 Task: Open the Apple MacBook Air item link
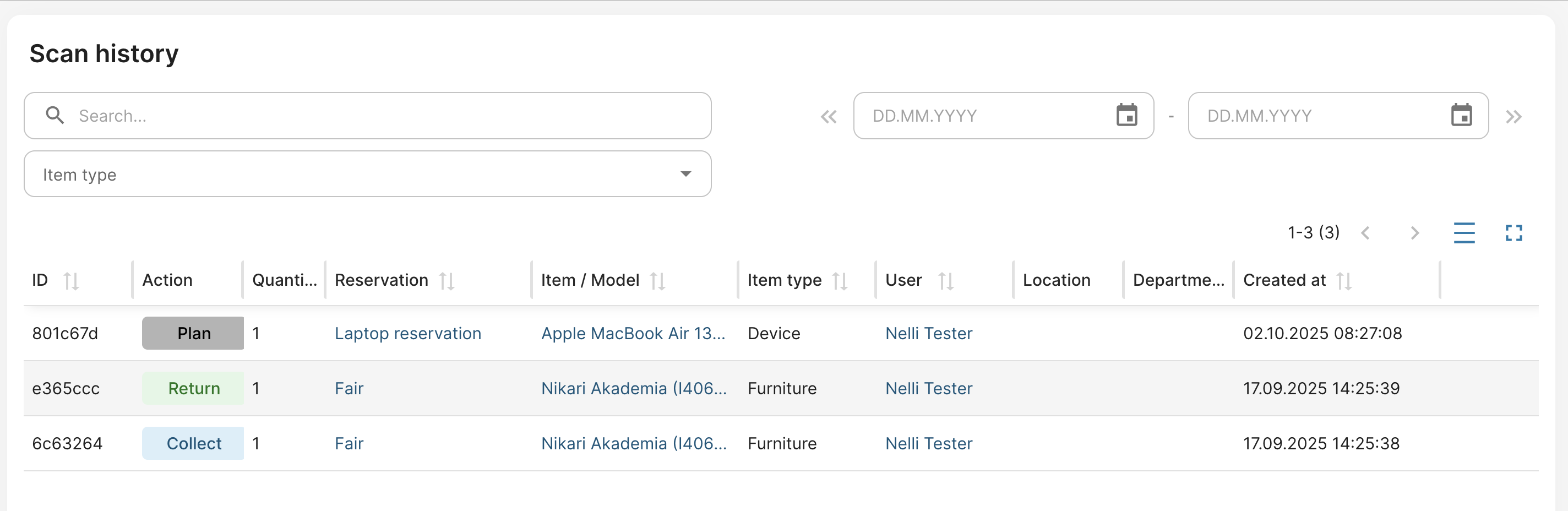click(x=633, y=333)
